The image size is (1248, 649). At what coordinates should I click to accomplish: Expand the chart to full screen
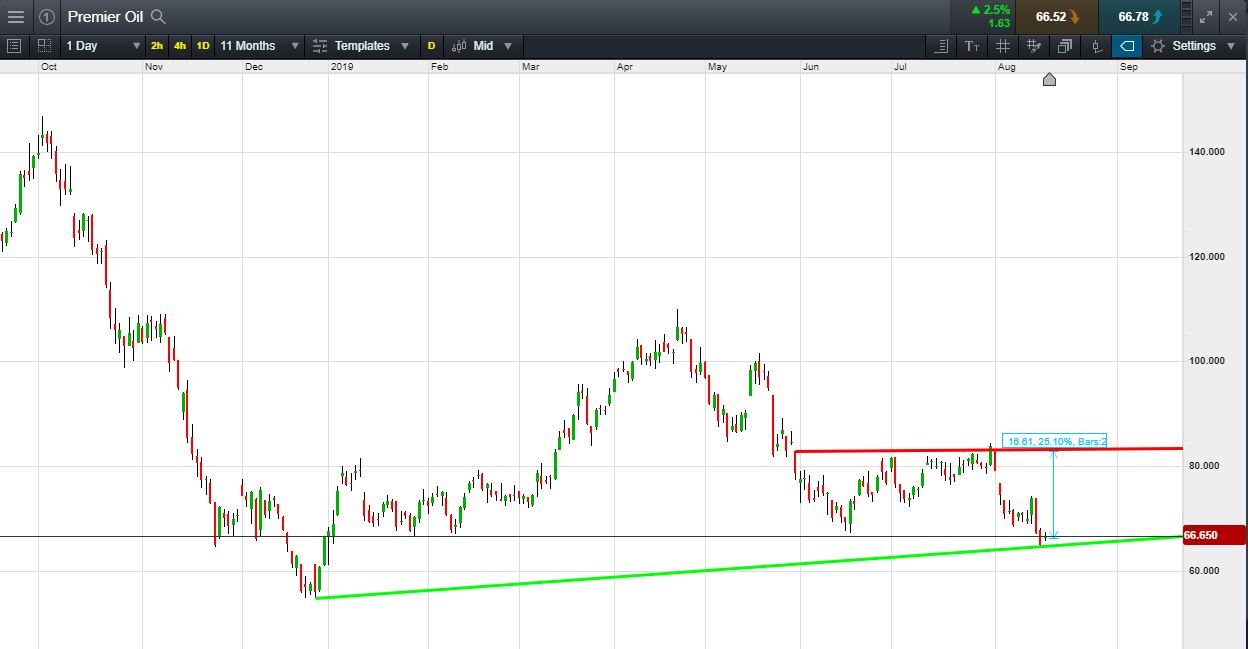click(1206, 17)
